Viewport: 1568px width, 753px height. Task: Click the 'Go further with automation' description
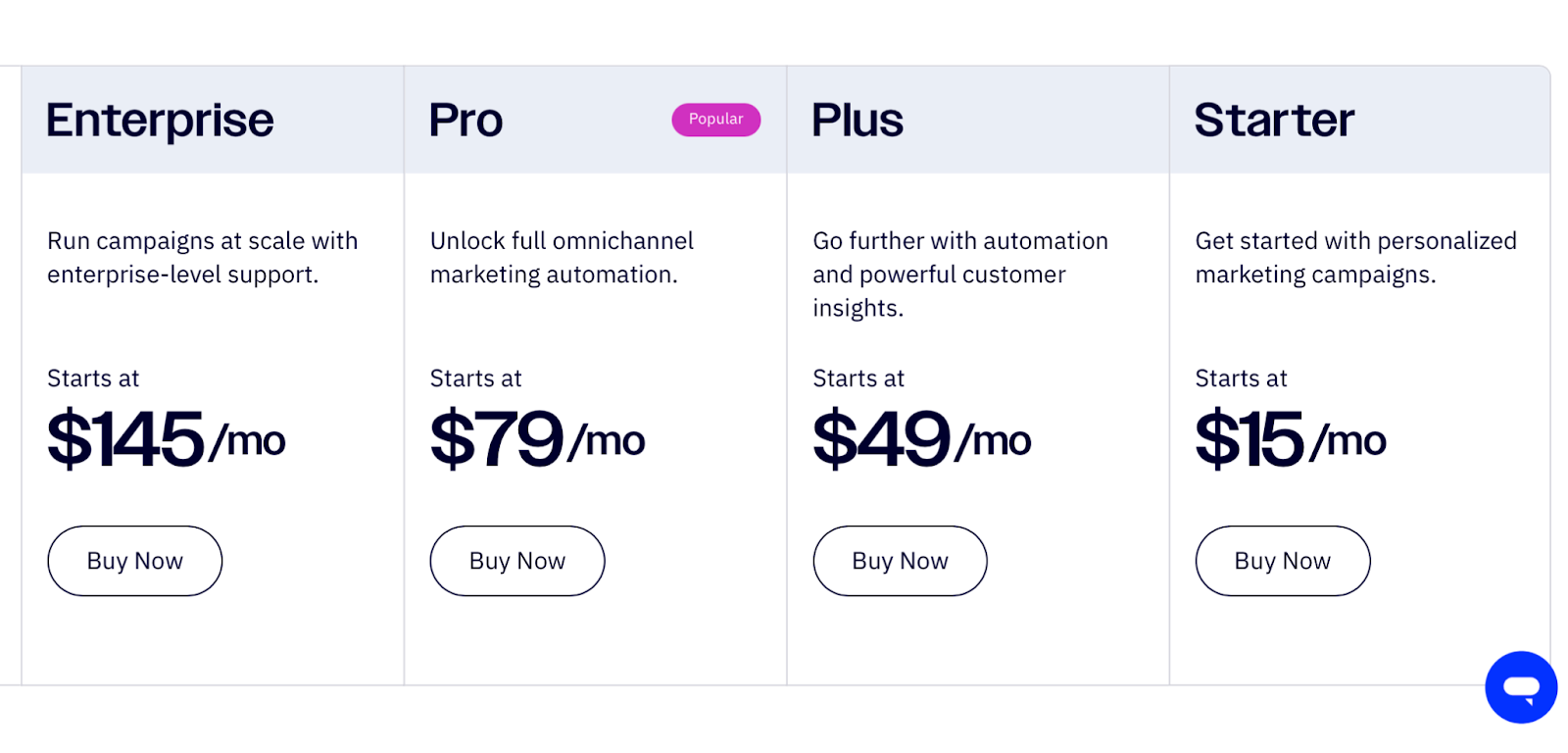pyautogui.click(x=960, y=275)
